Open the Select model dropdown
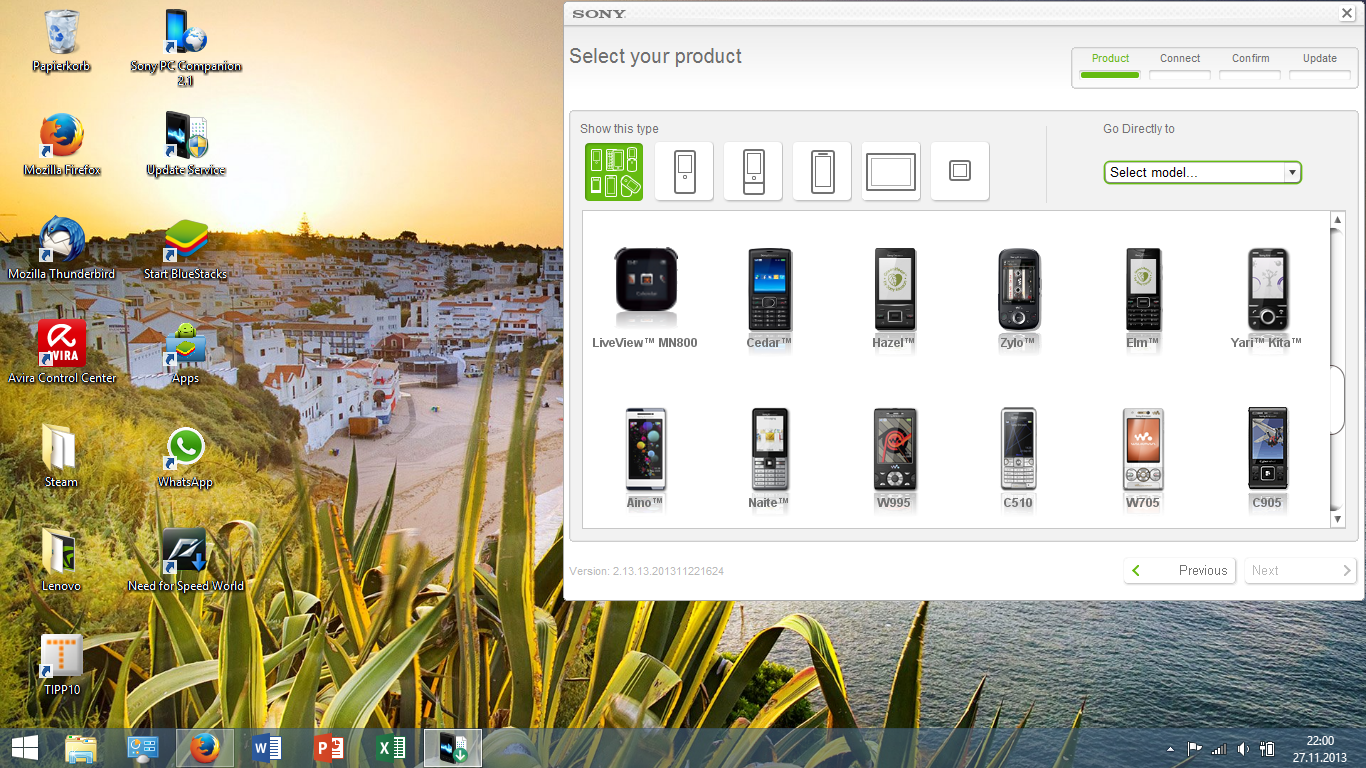This screenshot has height=768, width=1366. click(1202, 172)
